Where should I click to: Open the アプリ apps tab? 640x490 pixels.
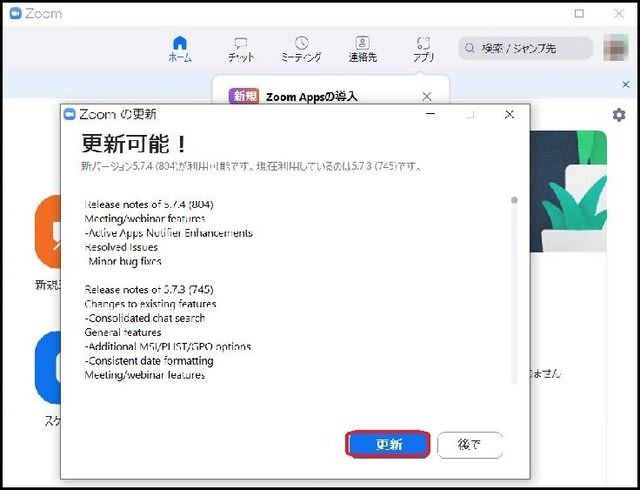[x=423, y=49]
